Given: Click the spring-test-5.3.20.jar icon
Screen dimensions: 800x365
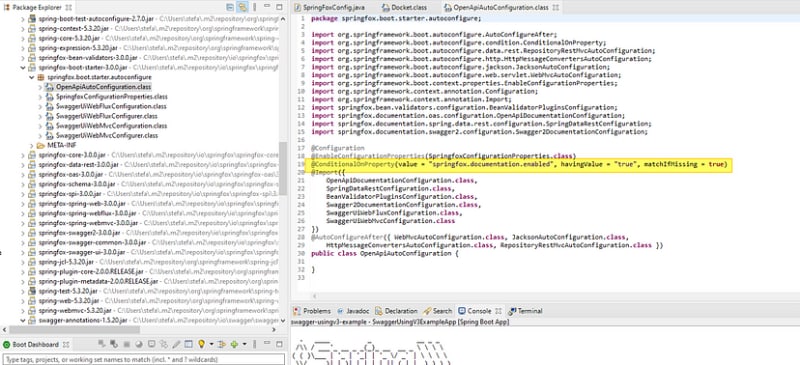Looking at the screenshot, I should pos(33,291).
